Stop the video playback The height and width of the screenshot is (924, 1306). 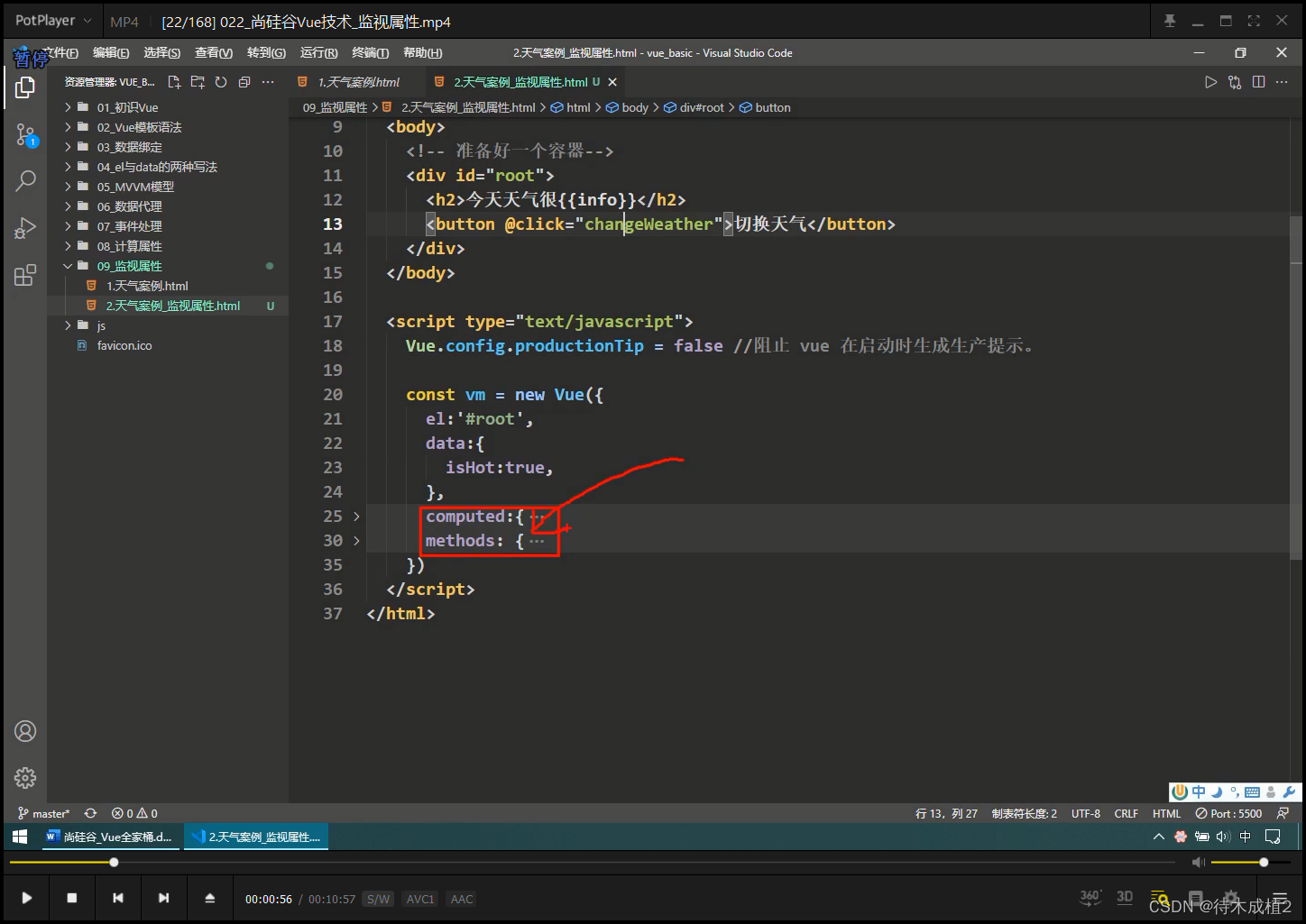[72, 898]
